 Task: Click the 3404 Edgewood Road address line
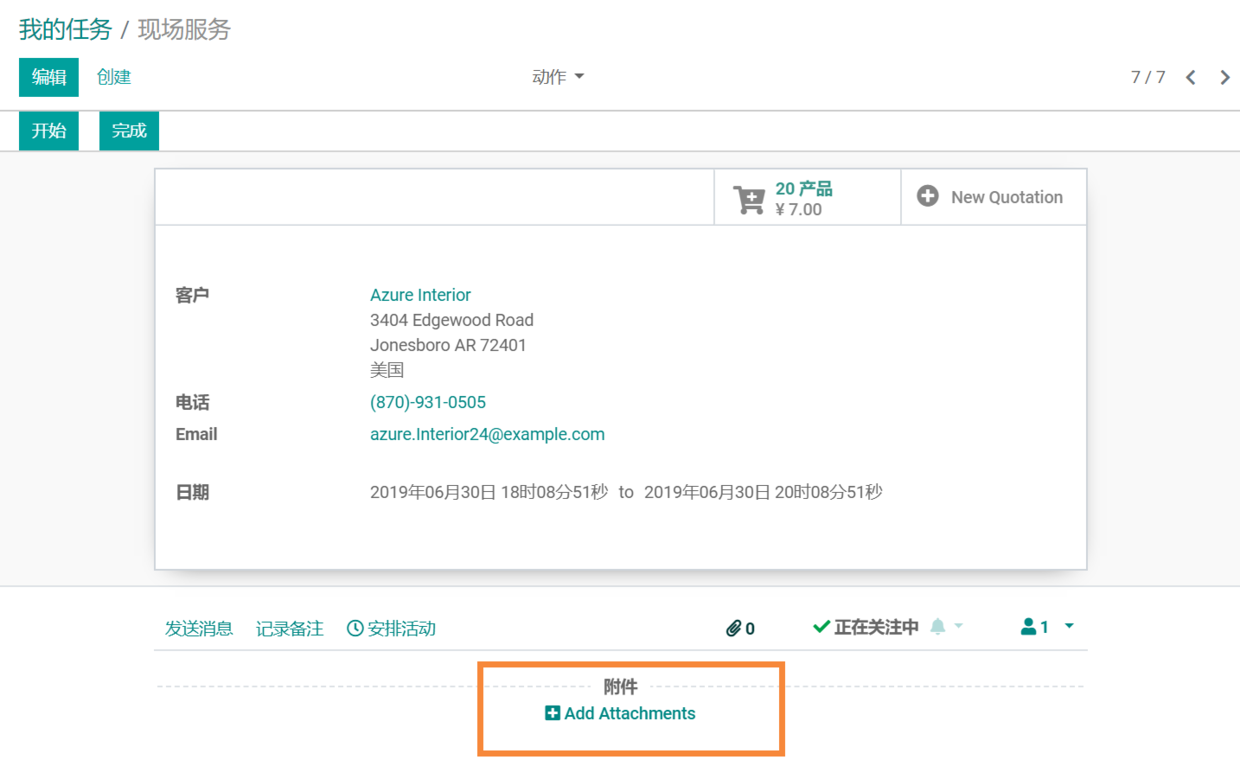452,320
